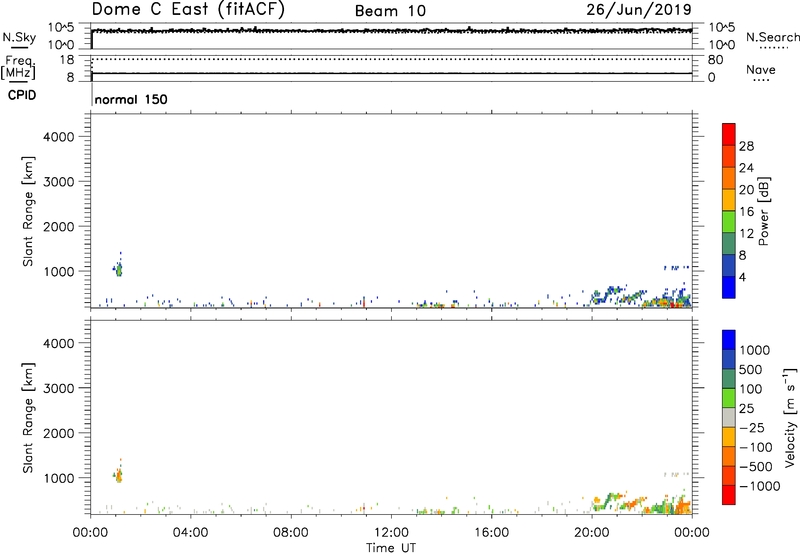800x554 pixels.
Task: Click the gray swatch in the Velocity colorbar
Action: click(729, 417)
